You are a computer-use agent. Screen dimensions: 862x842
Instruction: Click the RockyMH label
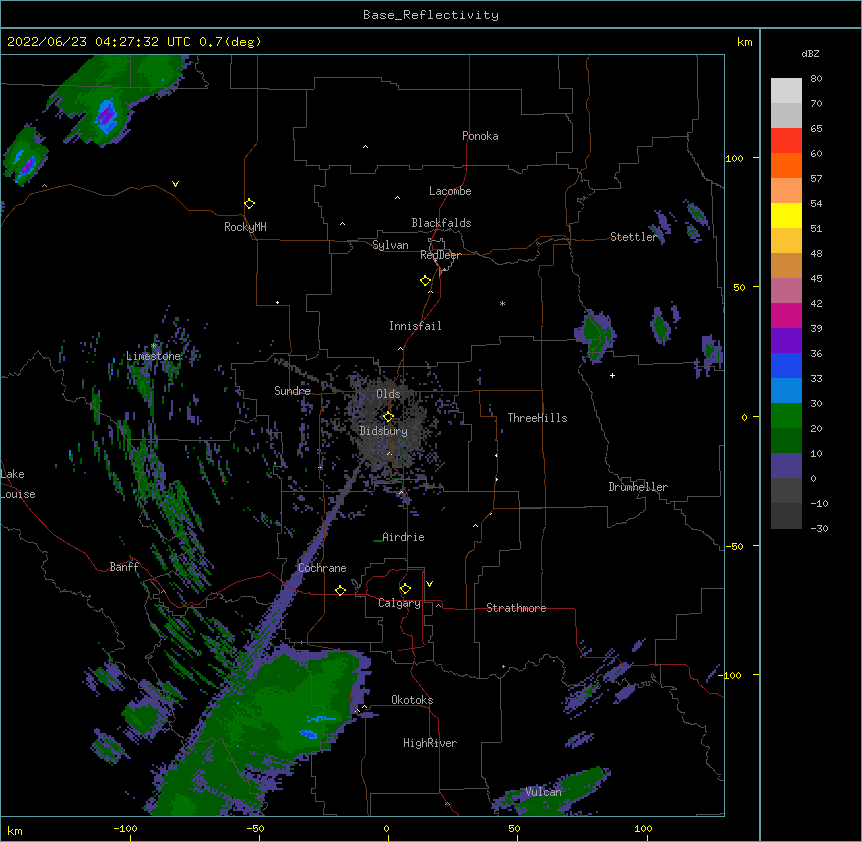pos(245,226)
